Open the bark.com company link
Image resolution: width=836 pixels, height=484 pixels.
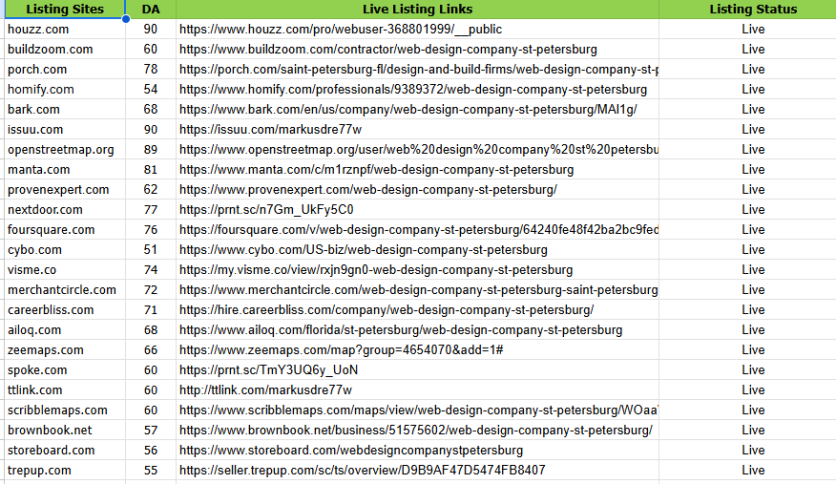(x=408, y=110)
